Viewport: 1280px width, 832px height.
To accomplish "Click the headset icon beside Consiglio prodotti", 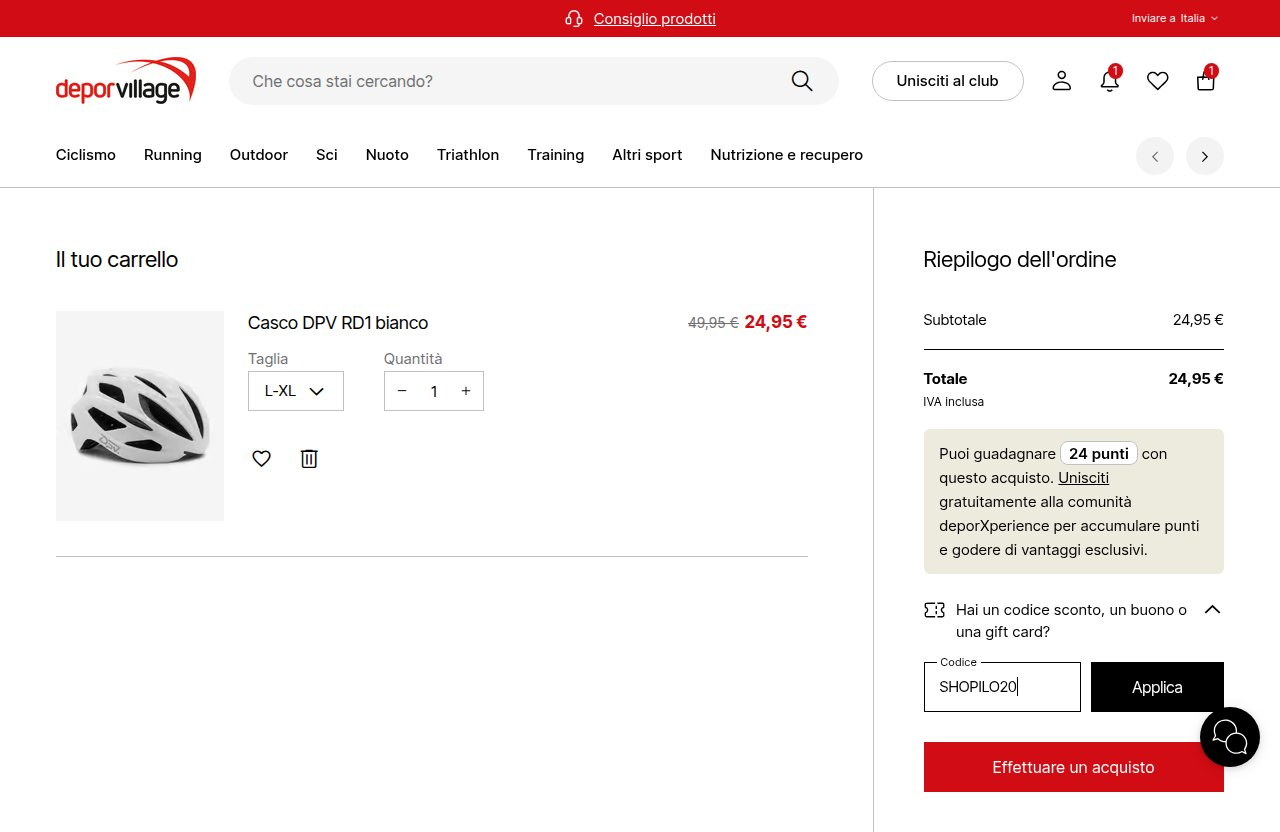I will pyautogui.click(x=574, y=19).
